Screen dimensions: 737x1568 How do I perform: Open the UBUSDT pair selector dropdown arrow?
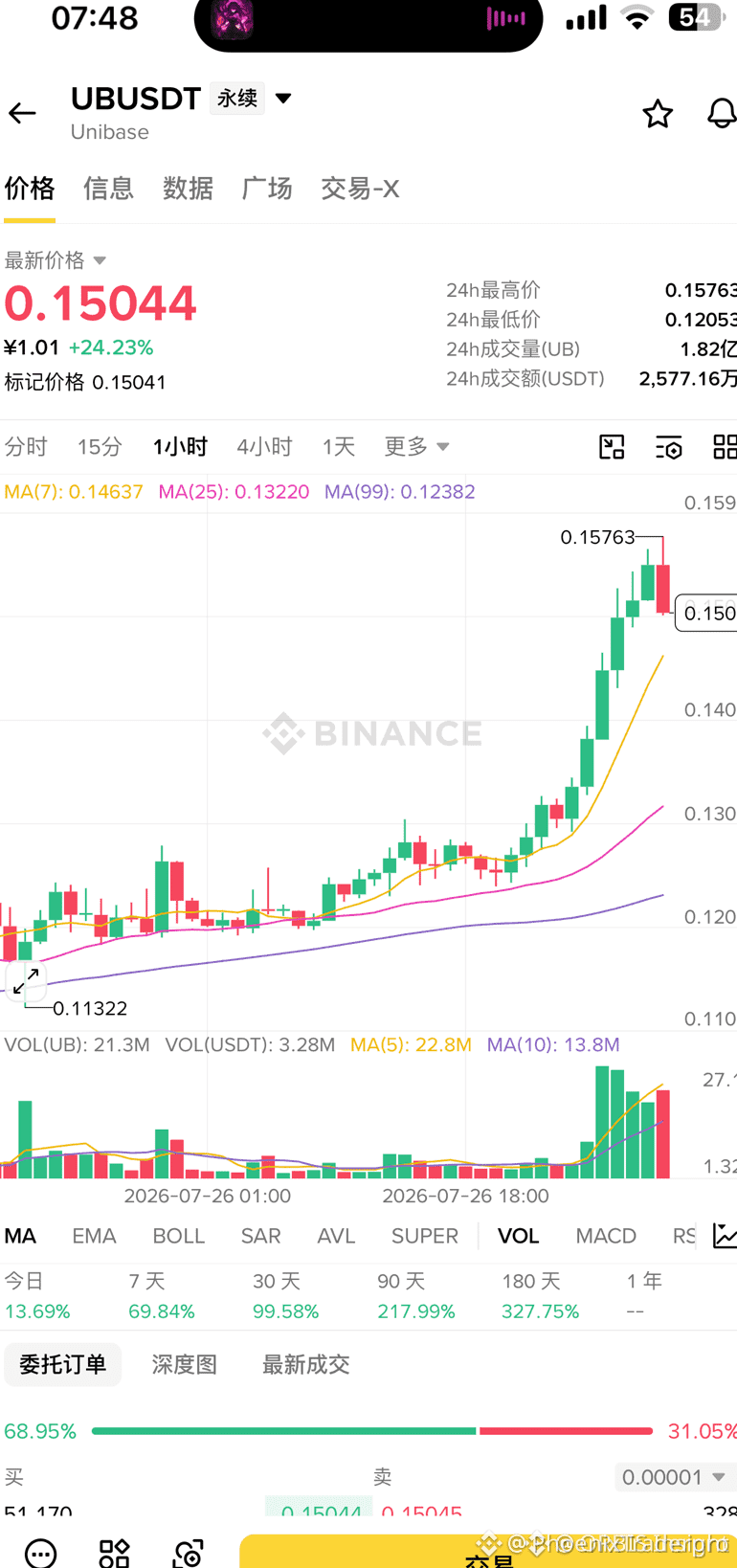tap(283, 99)
